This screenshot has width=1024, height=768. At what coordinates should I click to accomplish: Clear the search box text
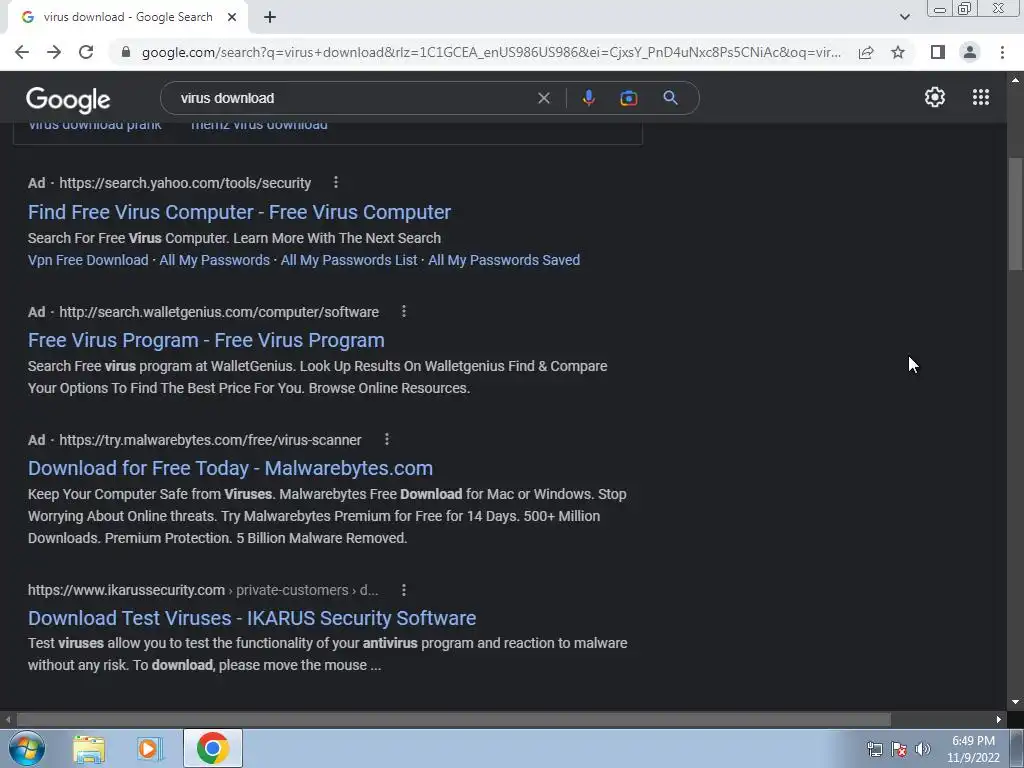(543, 98)
